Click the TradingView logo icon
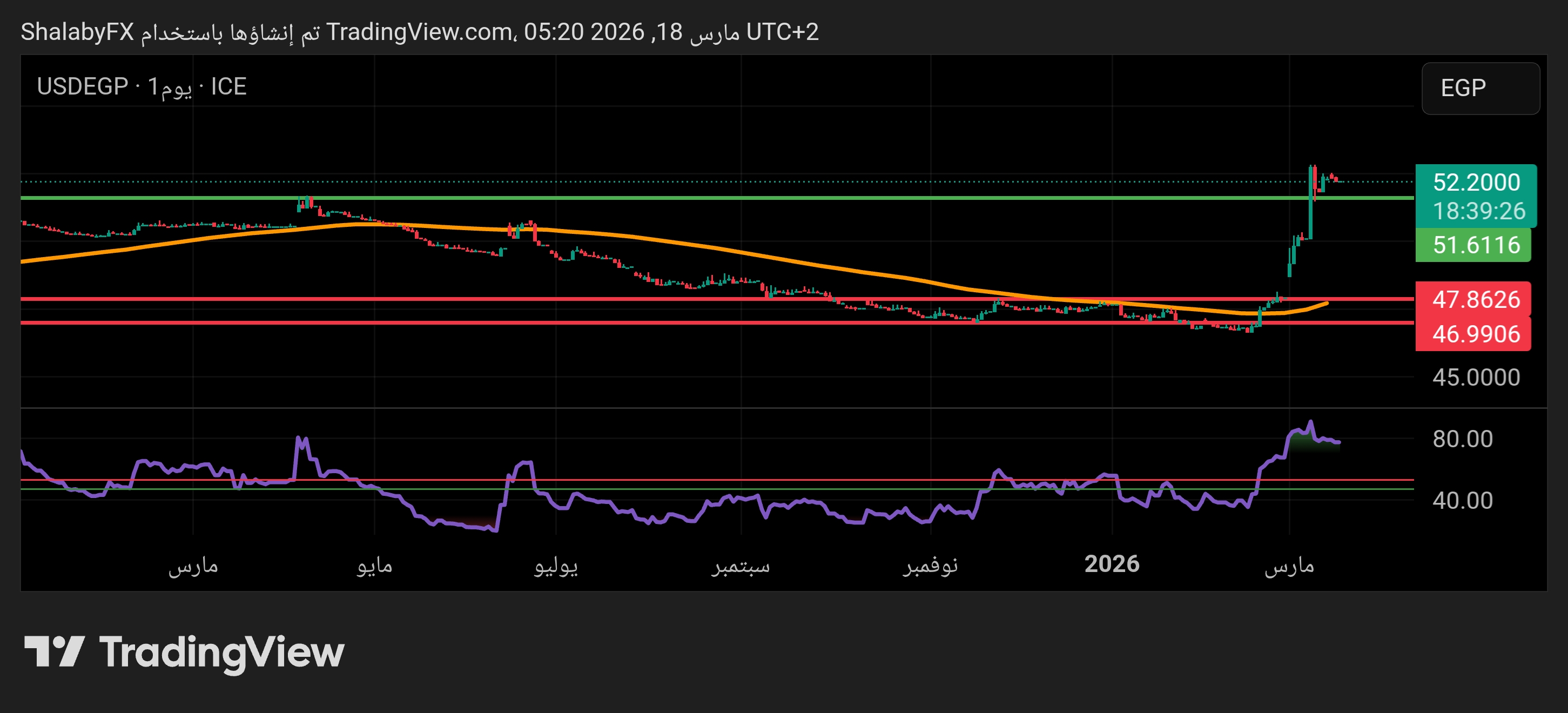This screenshot has height=713, width=1568. [53, 651]
